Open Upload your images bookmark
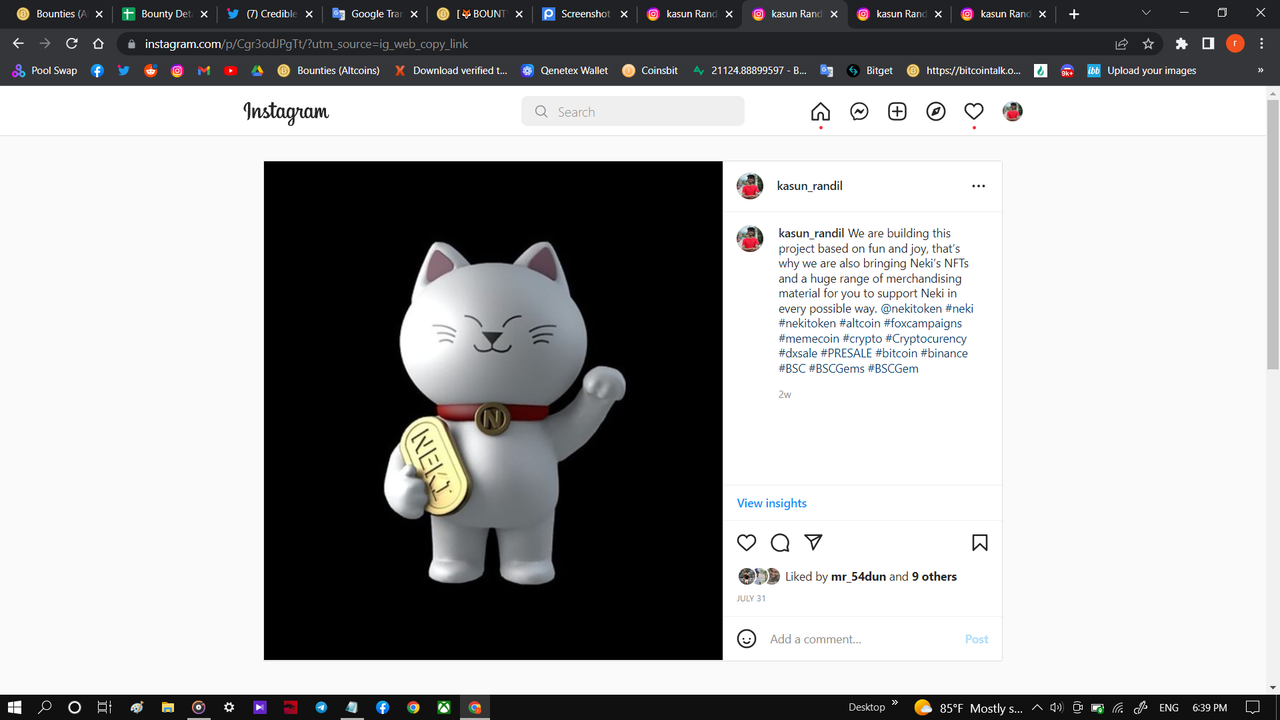The width and height of the screenshot is (1280, 720). pyautogui.click(x=1141, y=71)
